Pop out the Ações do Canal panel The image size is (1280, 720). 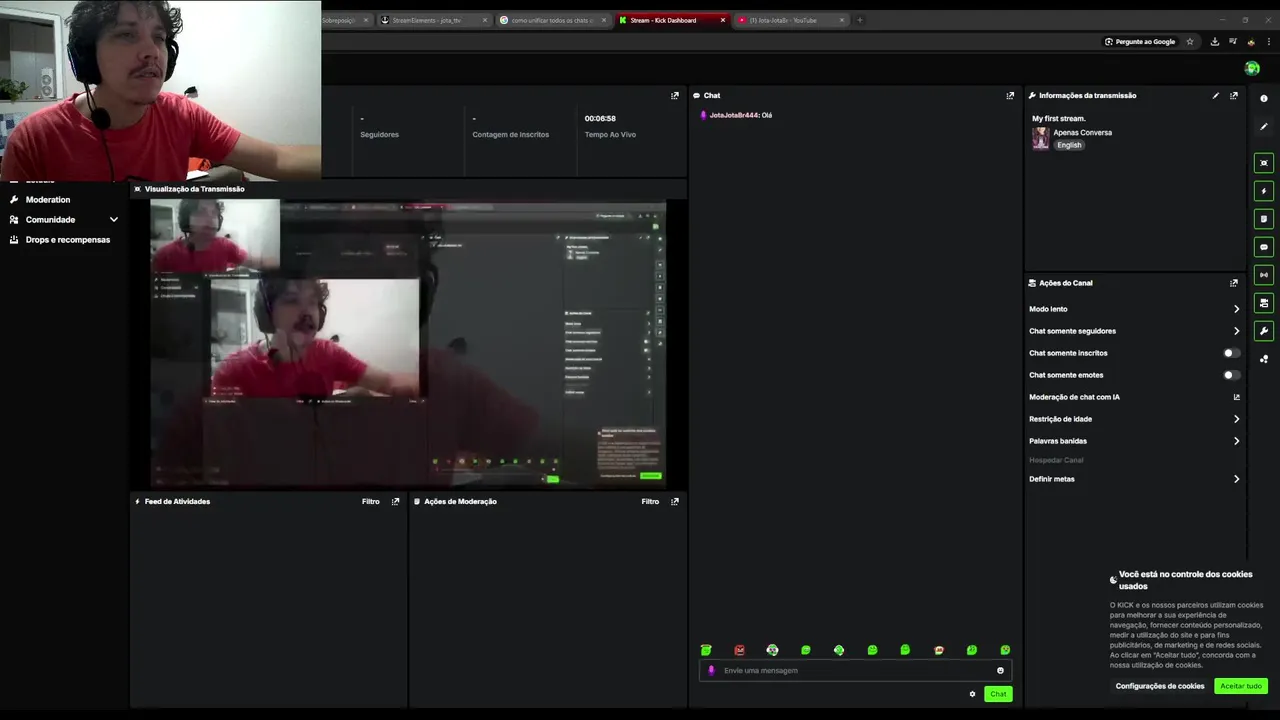coord(1234,283)
